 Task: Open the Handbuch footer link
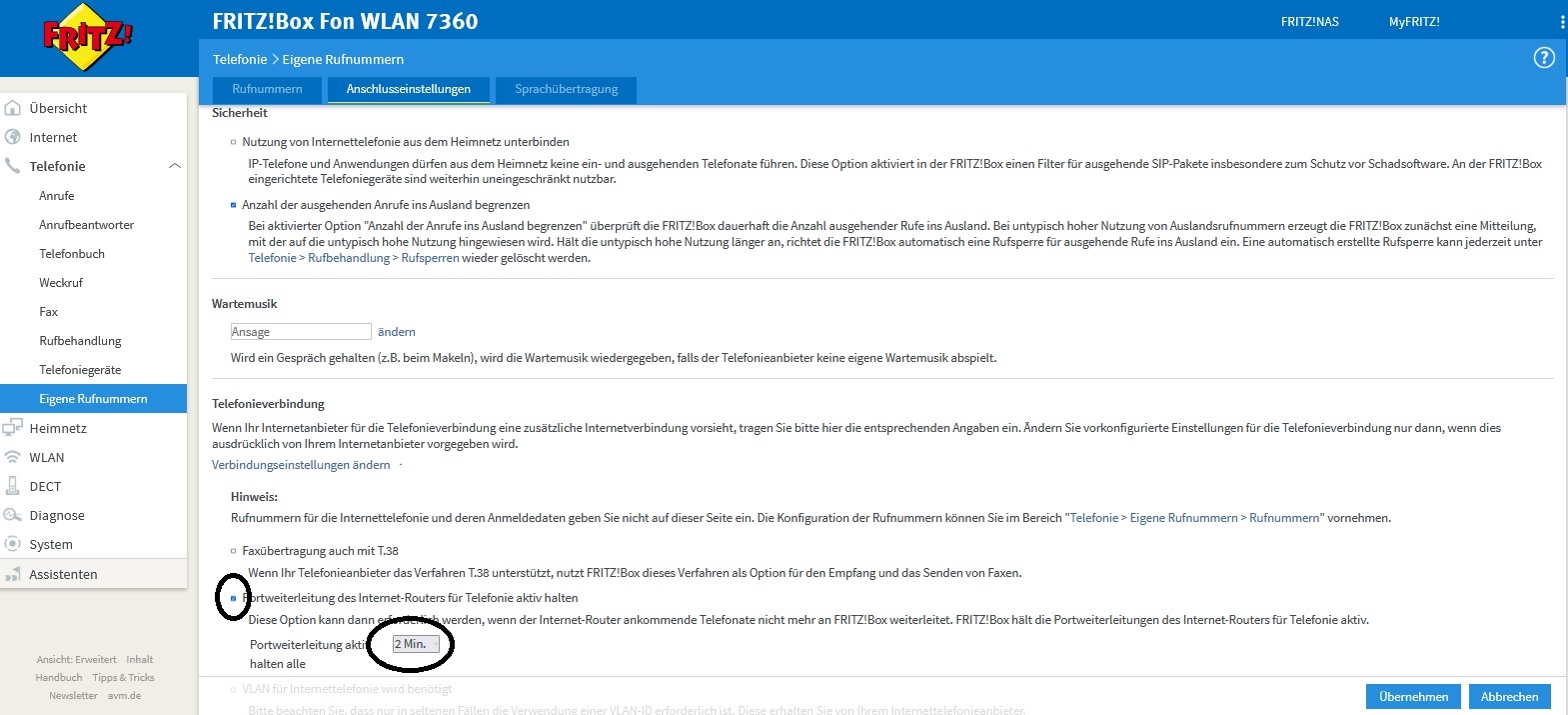tap(59, 678)
